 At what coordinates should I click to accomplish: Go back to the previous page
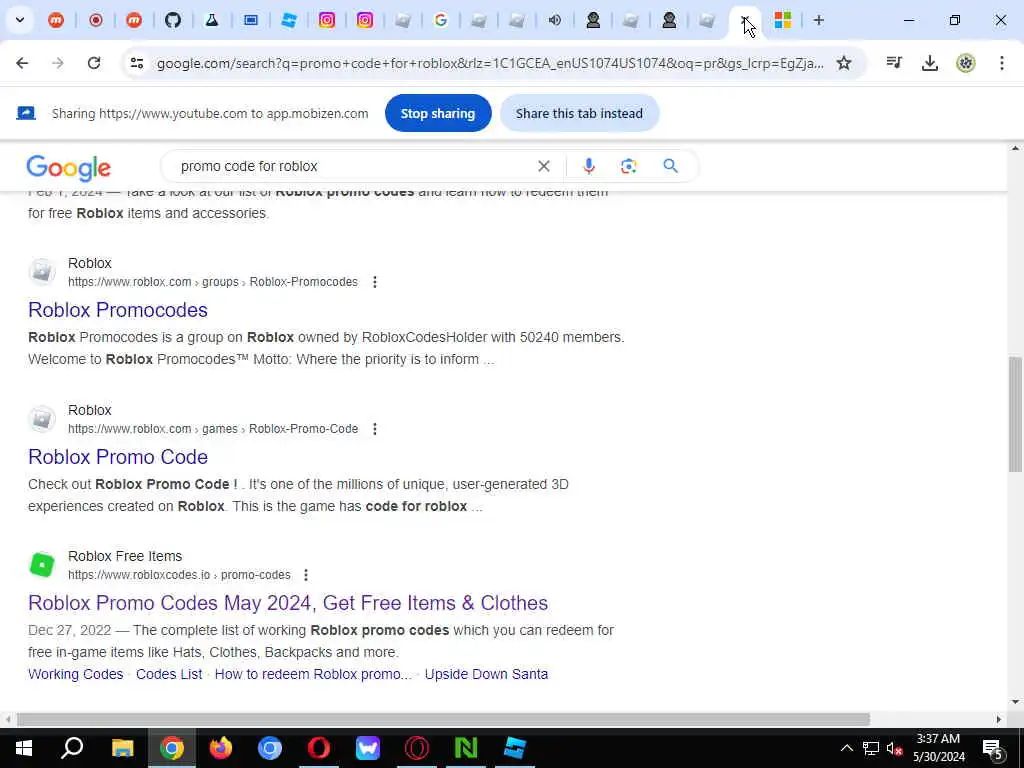[x=22, y=63]
